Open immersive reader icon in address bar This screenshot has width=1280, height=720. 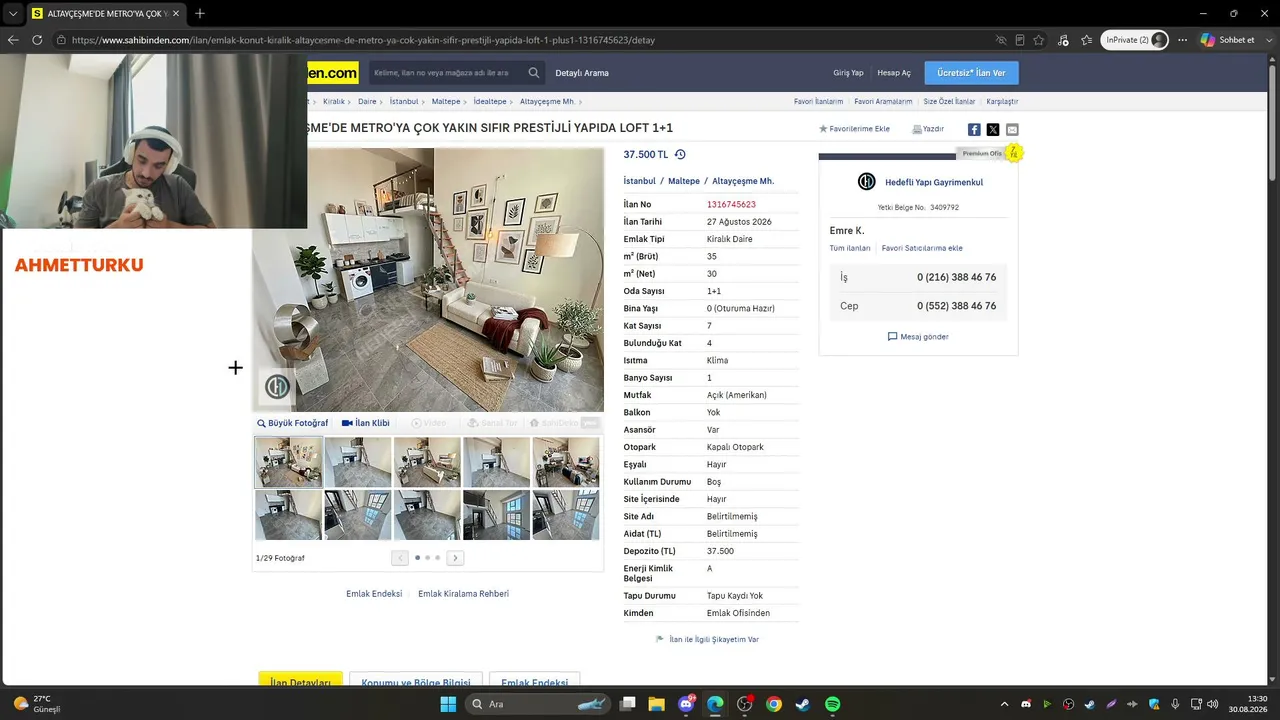pos(1020,40)
